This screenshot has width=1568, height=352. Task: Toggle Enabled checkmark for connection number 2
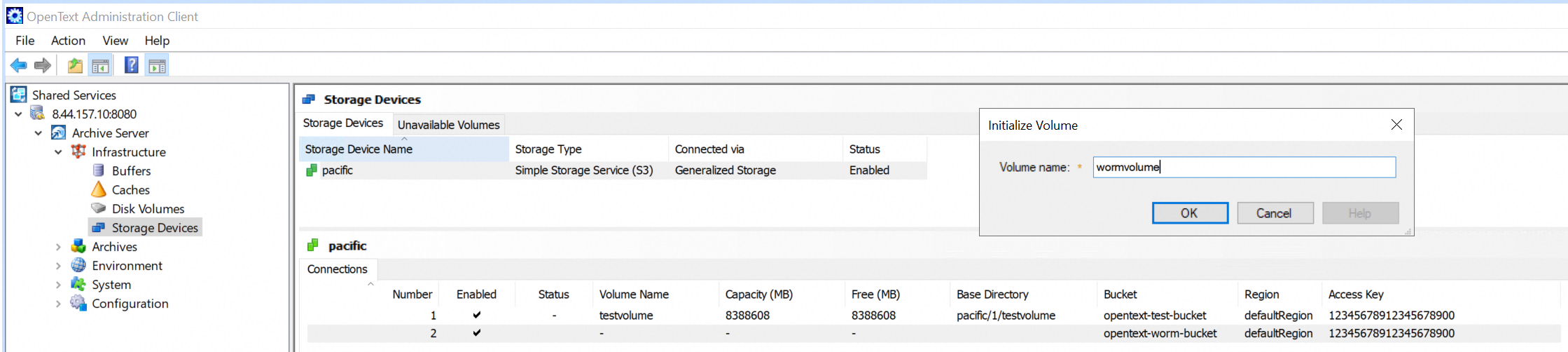point(477,333)
